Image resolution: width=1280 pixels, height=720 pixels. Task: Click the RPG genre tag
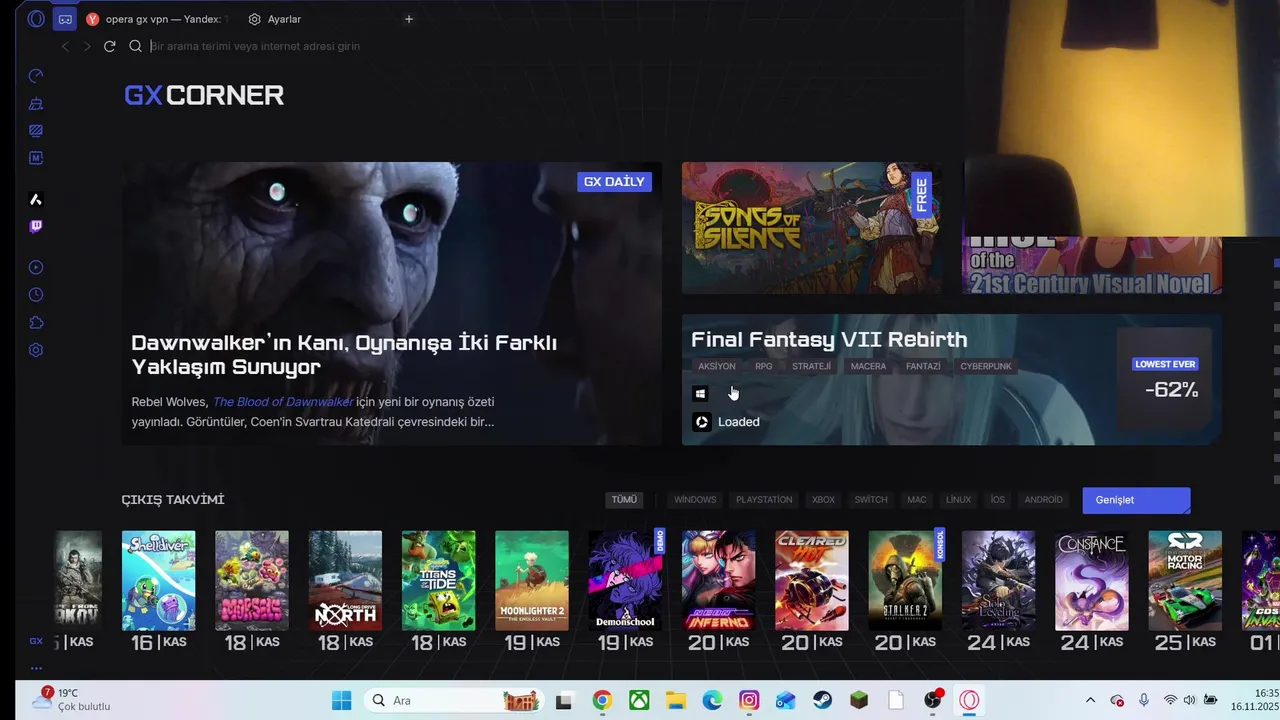pyautogui.click(x=764, y=367)
